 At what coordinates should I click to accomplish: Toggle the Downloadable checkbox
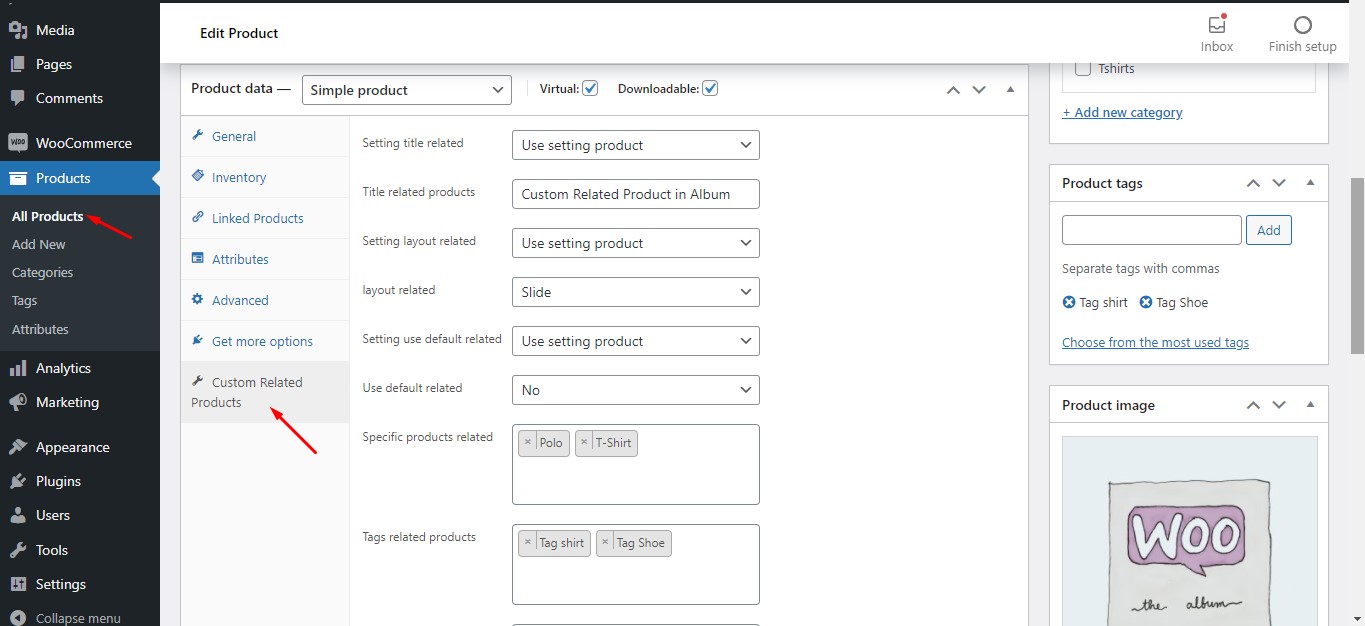point(710,88)
